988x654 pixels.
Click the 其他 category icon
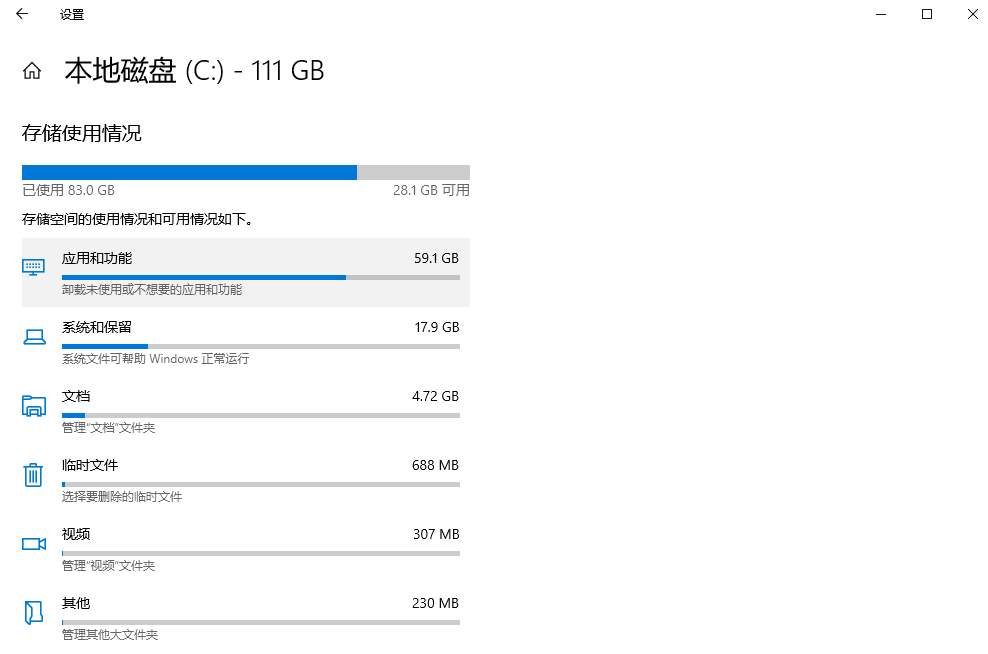34,613
